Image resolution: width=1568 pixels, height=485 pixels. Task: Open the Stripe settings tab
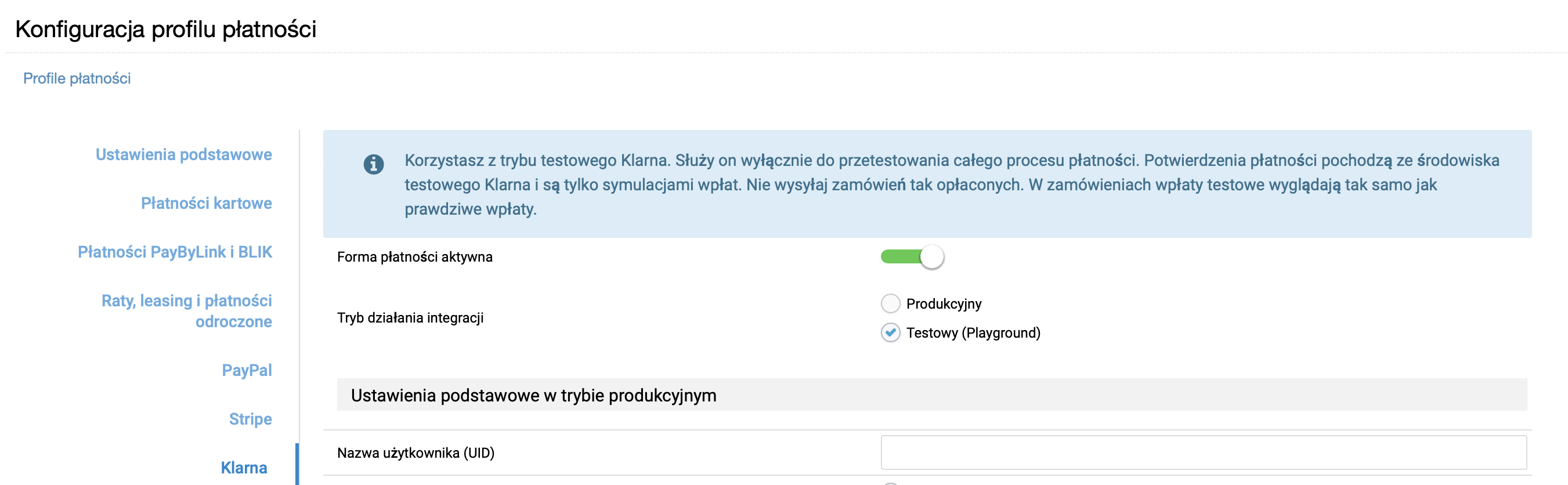(x=250, y=419)
